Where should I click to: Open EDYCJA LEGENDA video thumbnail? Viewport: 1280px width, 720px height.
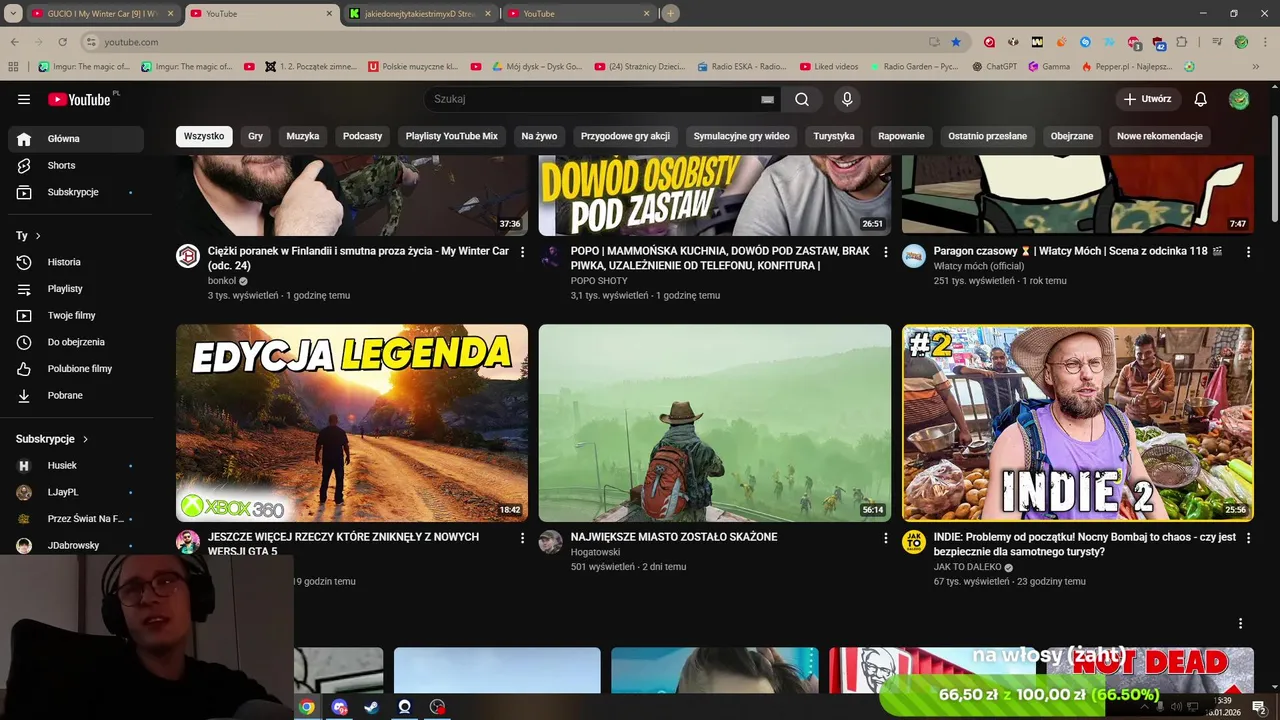(x=352, y=423)
